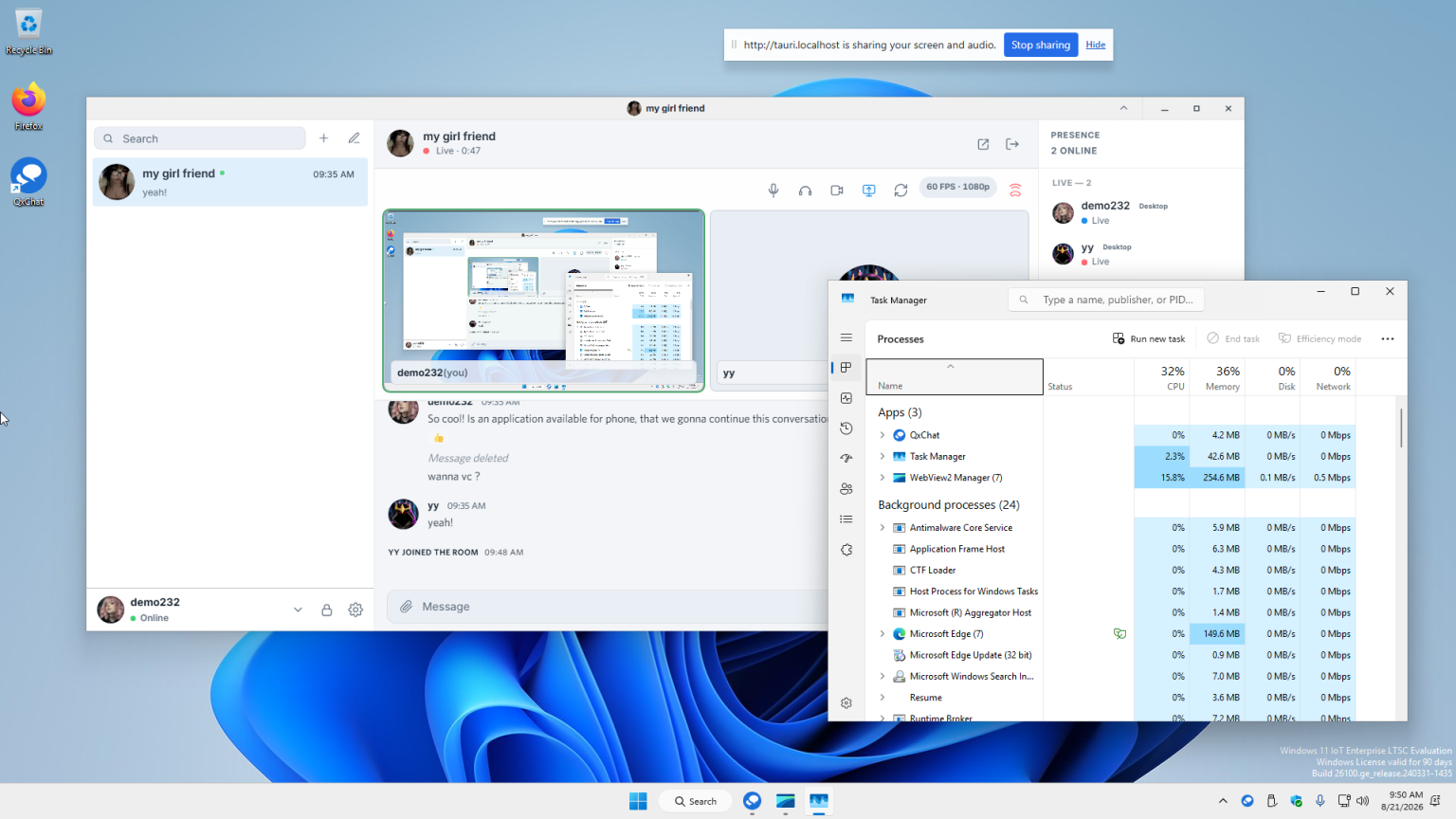1456x819 pixels.
Task: Click the my girl friend avatar in chat header
Action: tap(400, 143)
